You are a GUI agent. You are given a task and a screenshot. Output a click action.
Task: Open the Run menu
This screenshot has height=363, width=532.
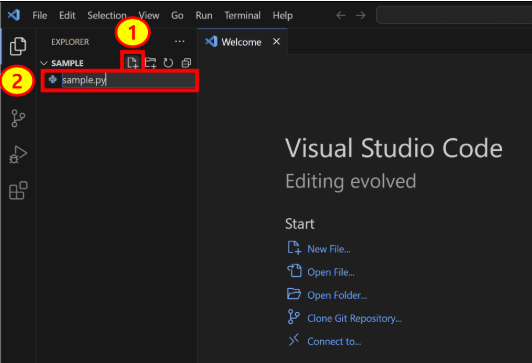pyautogui.click(x=204, y=15)
